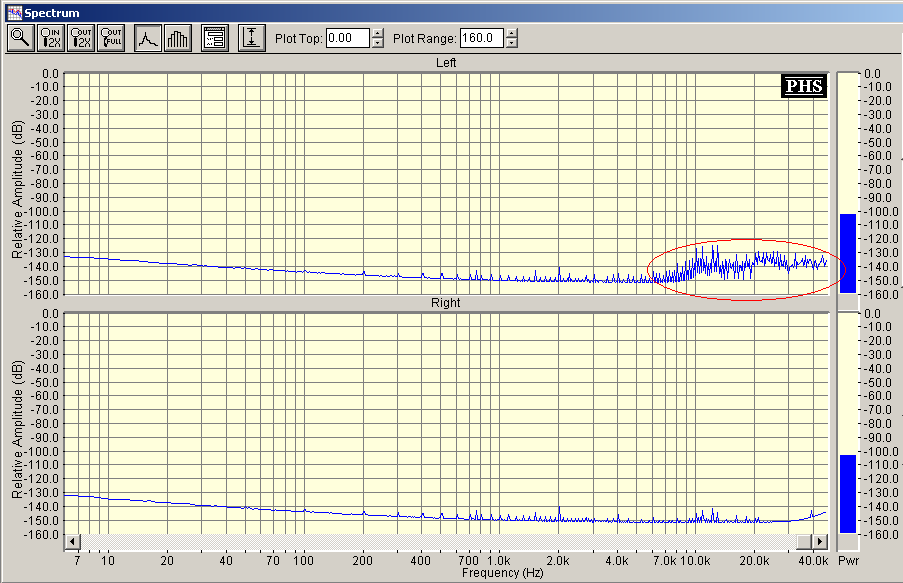Viewport: 903px width, 583px height.
Task: Click the Left channel power meter bar
Action: tap(847, 253)
